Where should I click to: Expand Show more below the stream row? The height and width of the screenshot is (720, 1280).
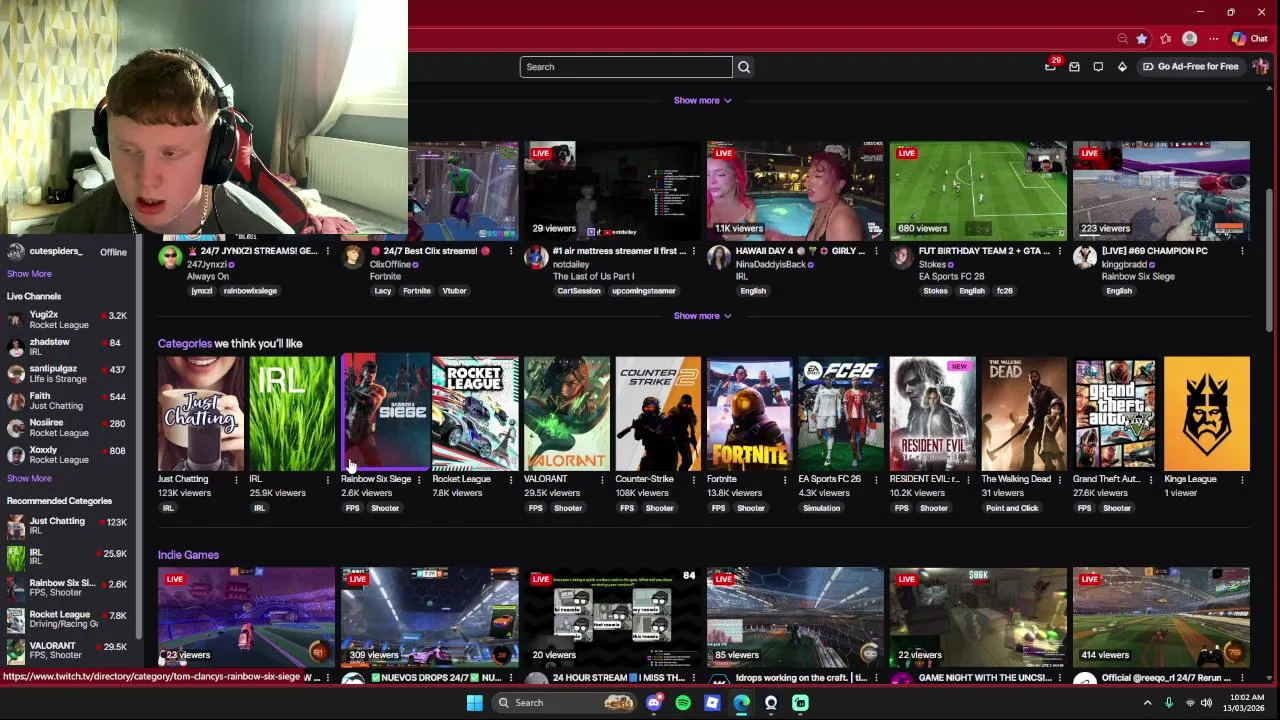(702, 315)
